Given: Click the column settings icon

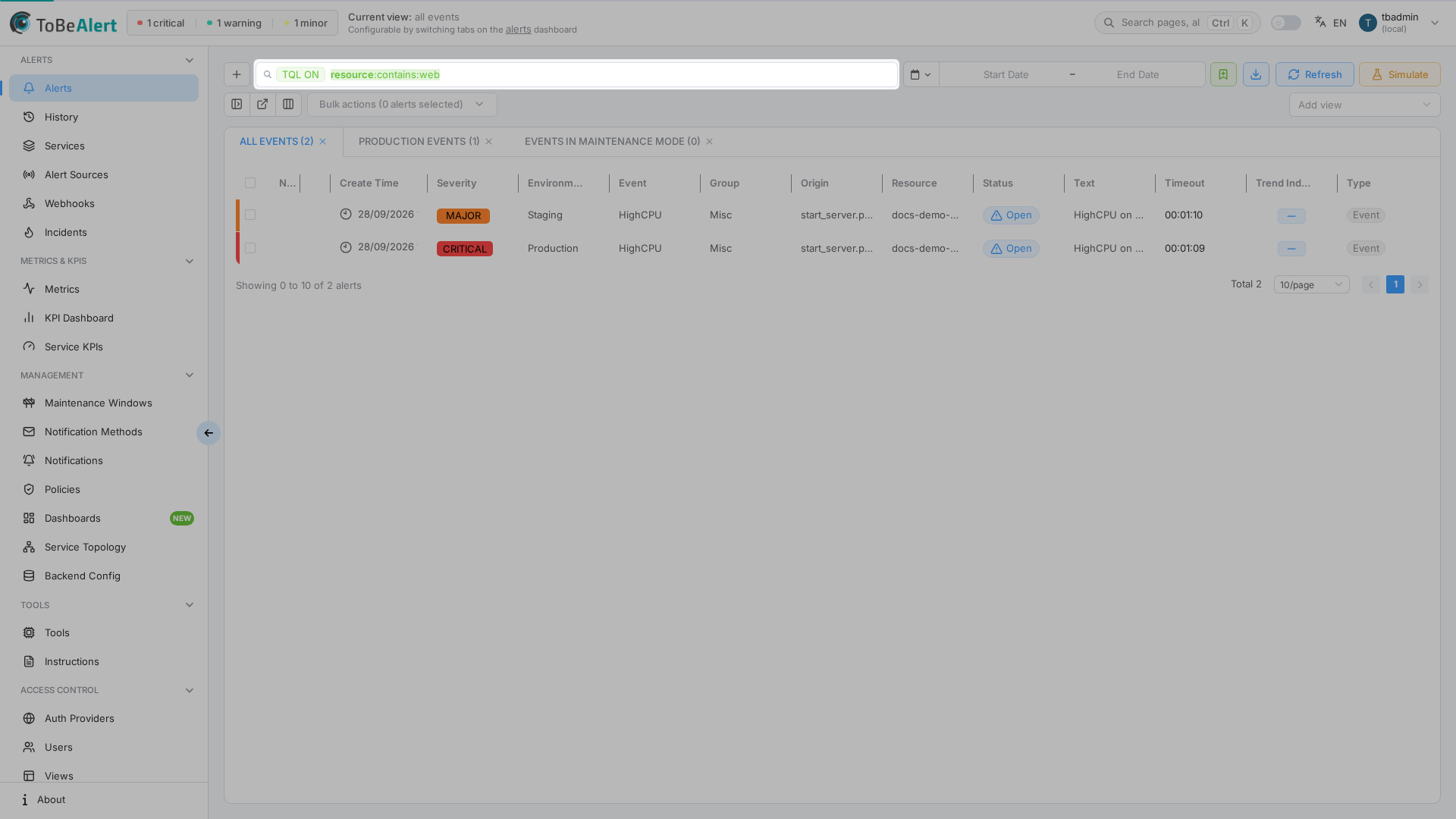Looking at the screenshot, I should coord(288,105).
